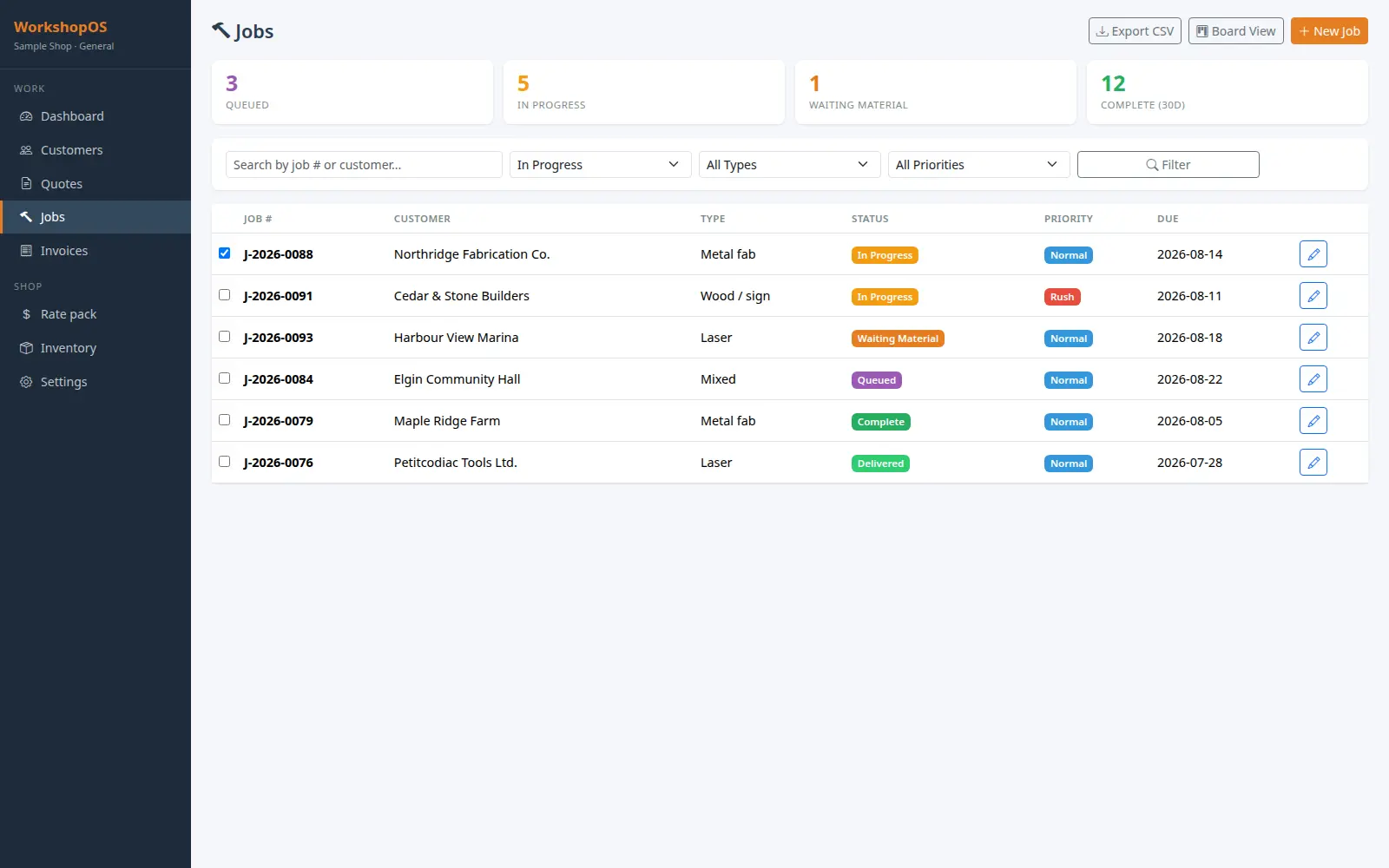The height and width of the screenshot is (868, 1389).
Task: Edit job J-2026-0088 with pencil icon
Action: point(1313,254)
